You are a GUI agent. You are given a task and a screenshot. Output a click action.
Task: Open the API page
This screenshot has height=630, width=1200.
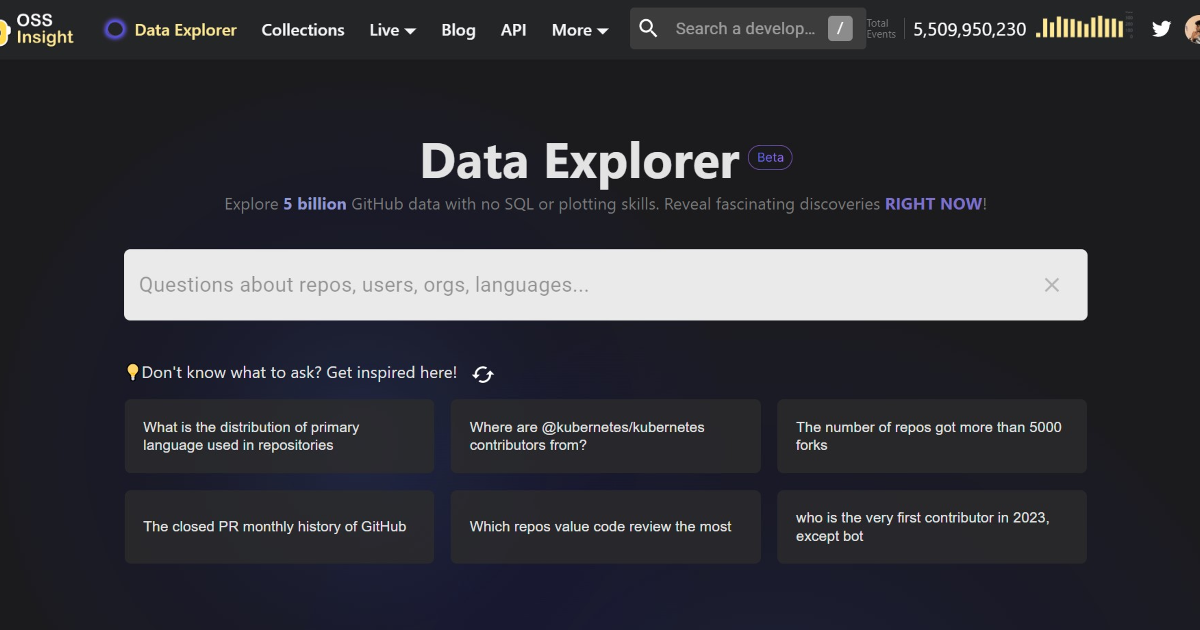pyautogui.click(x=513, y=30)
